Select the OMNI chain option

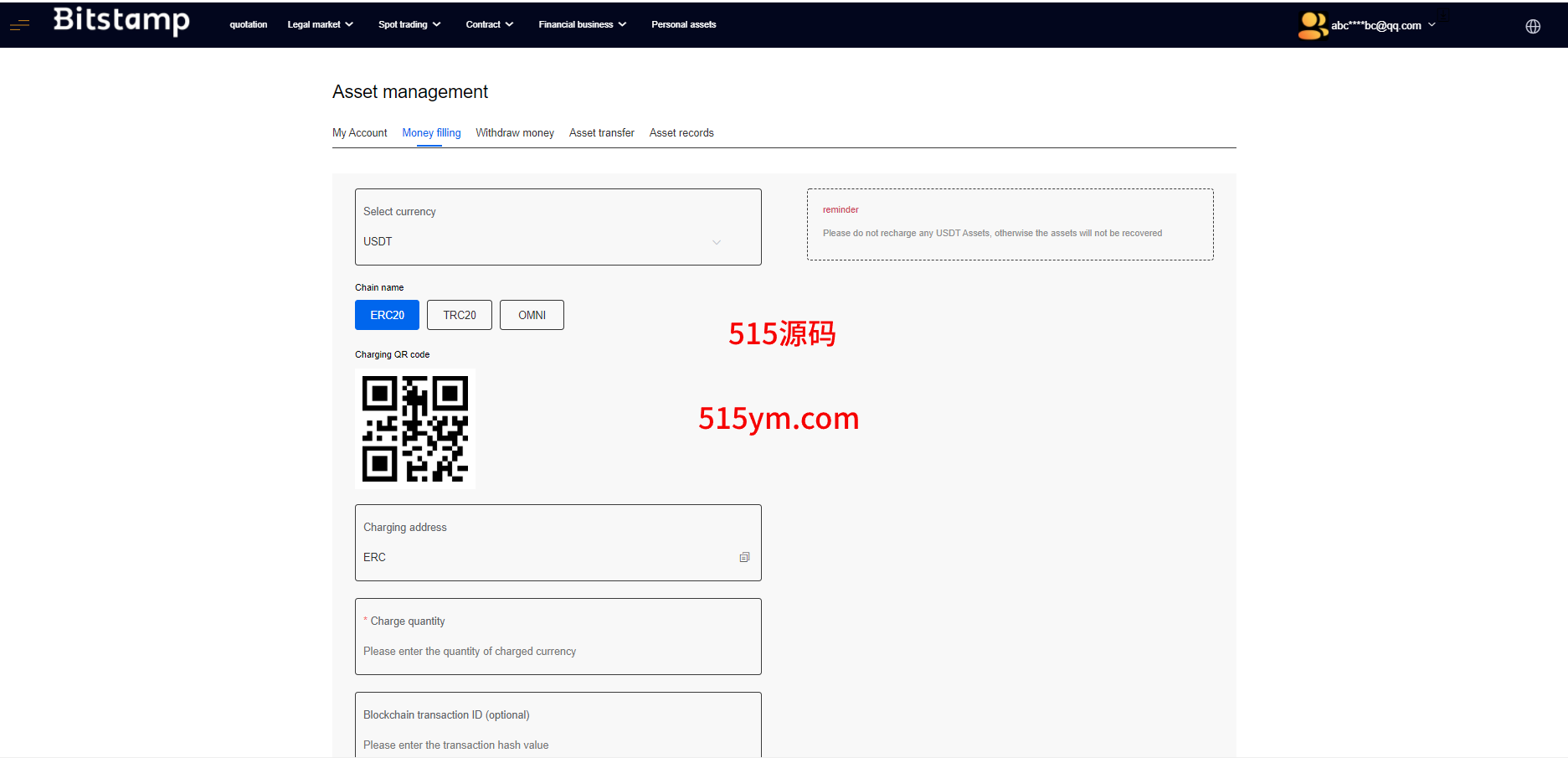(x=532, y=315)
